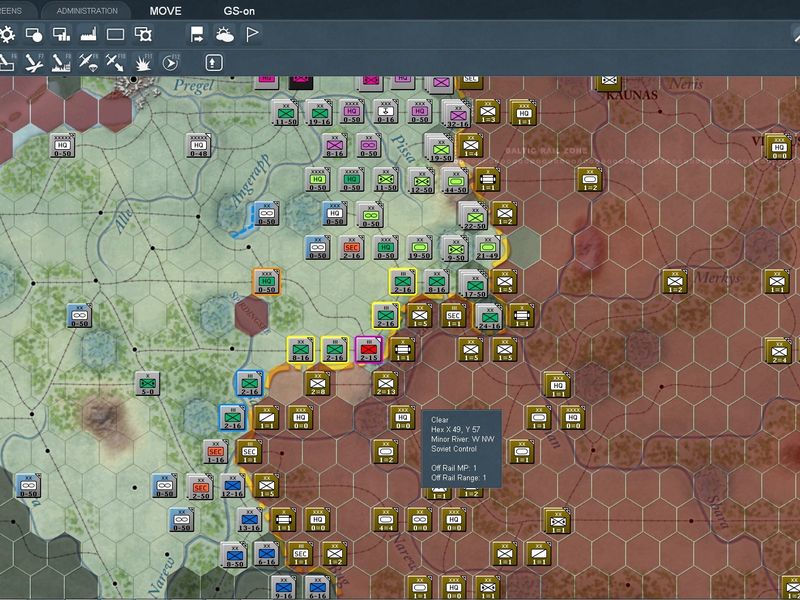Screen dimensions: 800x600
Task: Select the SEC unit labeled 1-16
Action: click(215, 452)
